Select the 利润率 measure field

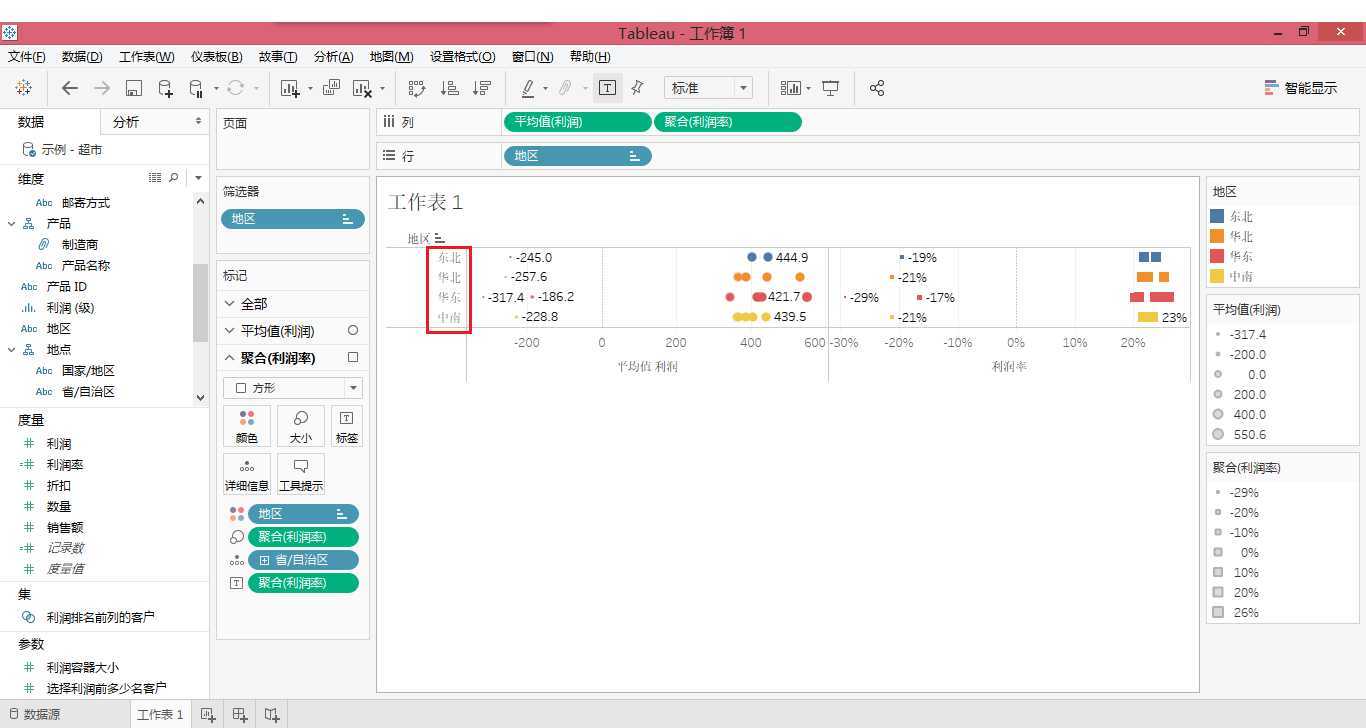pyautogui.click(x=65, y=465)
